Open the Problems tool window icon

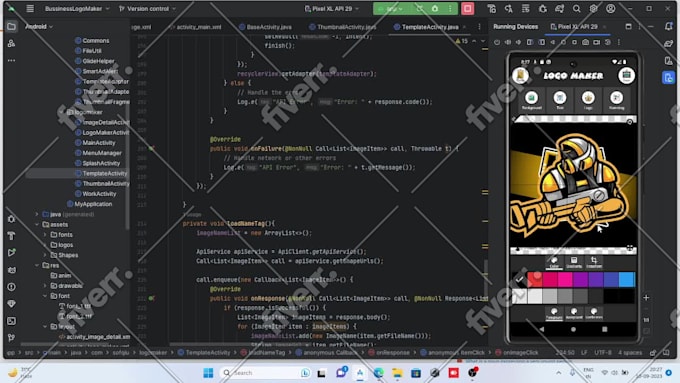click(12, 287)
